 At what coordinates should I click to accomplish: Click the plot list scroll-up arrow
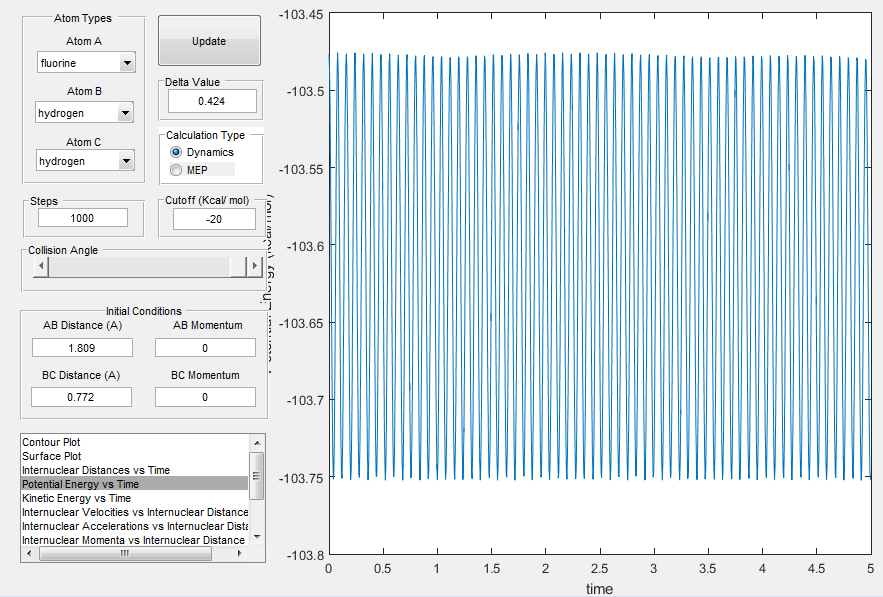(x=257, y=443)
